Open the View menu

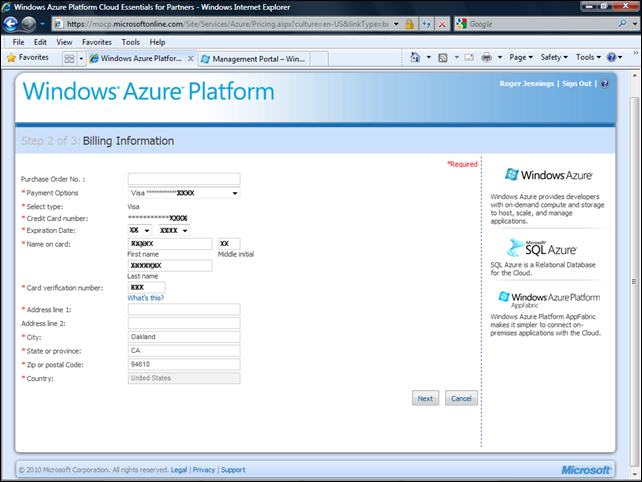click(x=64, y=42)
